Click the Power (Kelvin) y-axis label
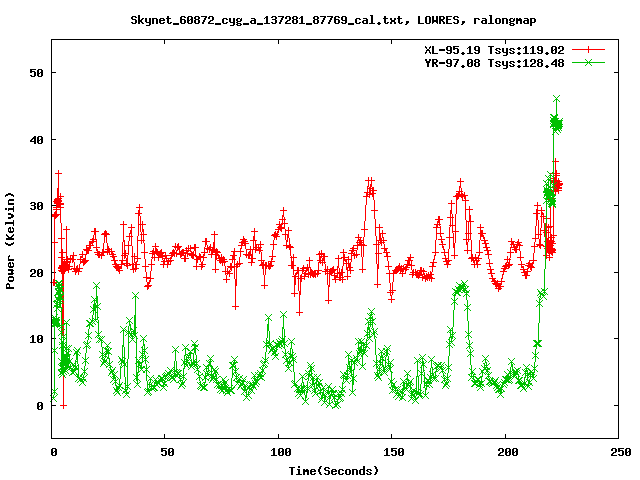The width and height of the screenshot is (640, 480). (x=10, y=241)
